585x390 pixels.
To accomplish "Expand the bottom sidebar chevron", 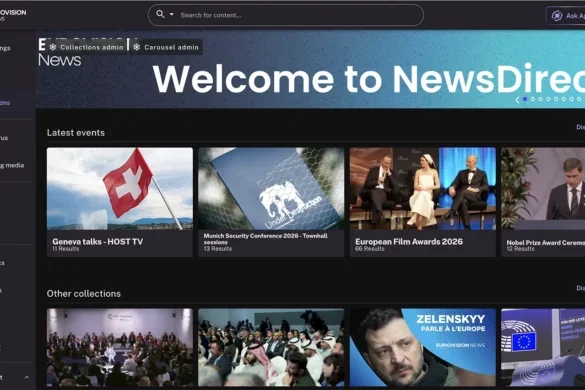I will (26, 377).
